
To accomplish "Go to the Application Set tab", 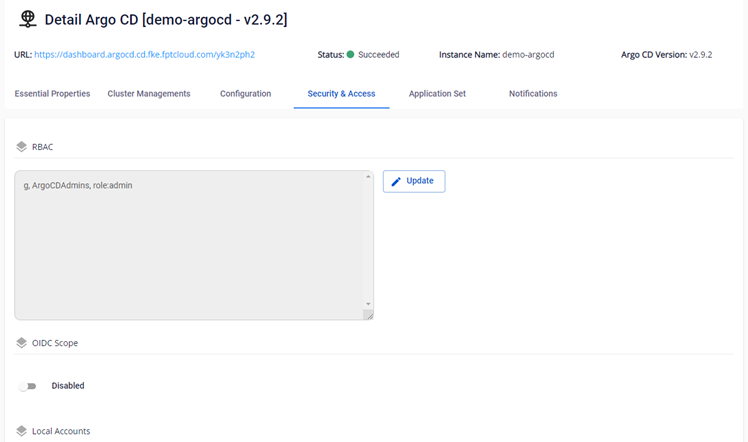I will [x=437, y=94].
